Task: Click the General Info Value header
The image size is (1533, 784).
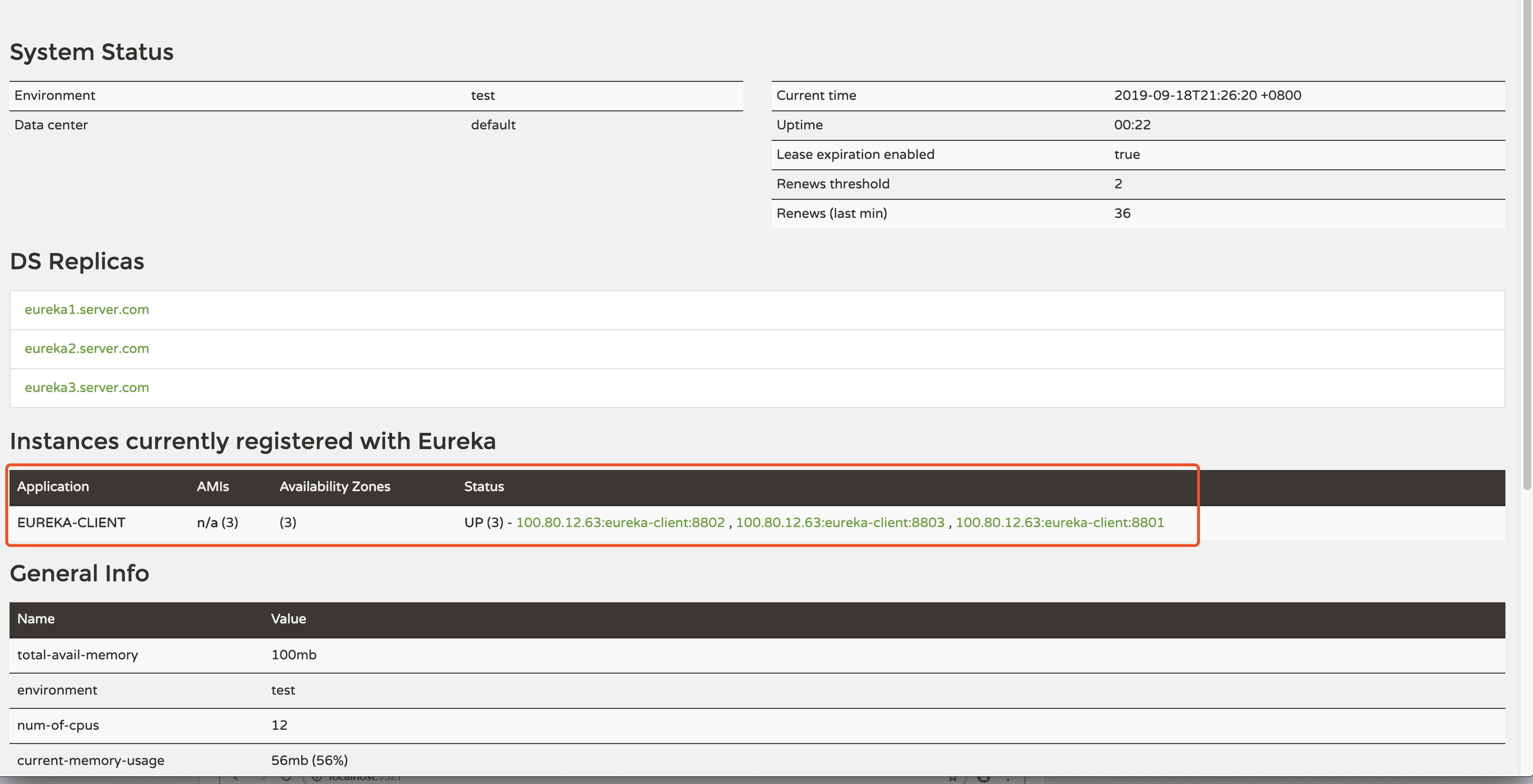Action: (x=288, y=619)
